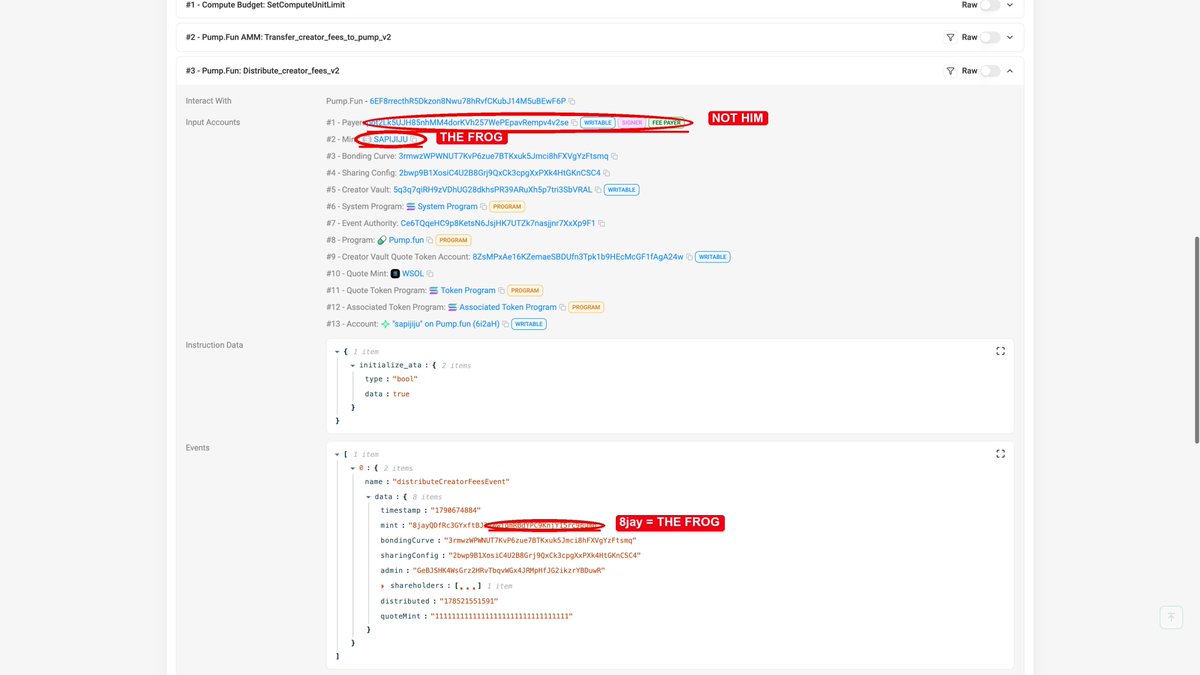Copy the Pump.Fun interact-with address

573,101
